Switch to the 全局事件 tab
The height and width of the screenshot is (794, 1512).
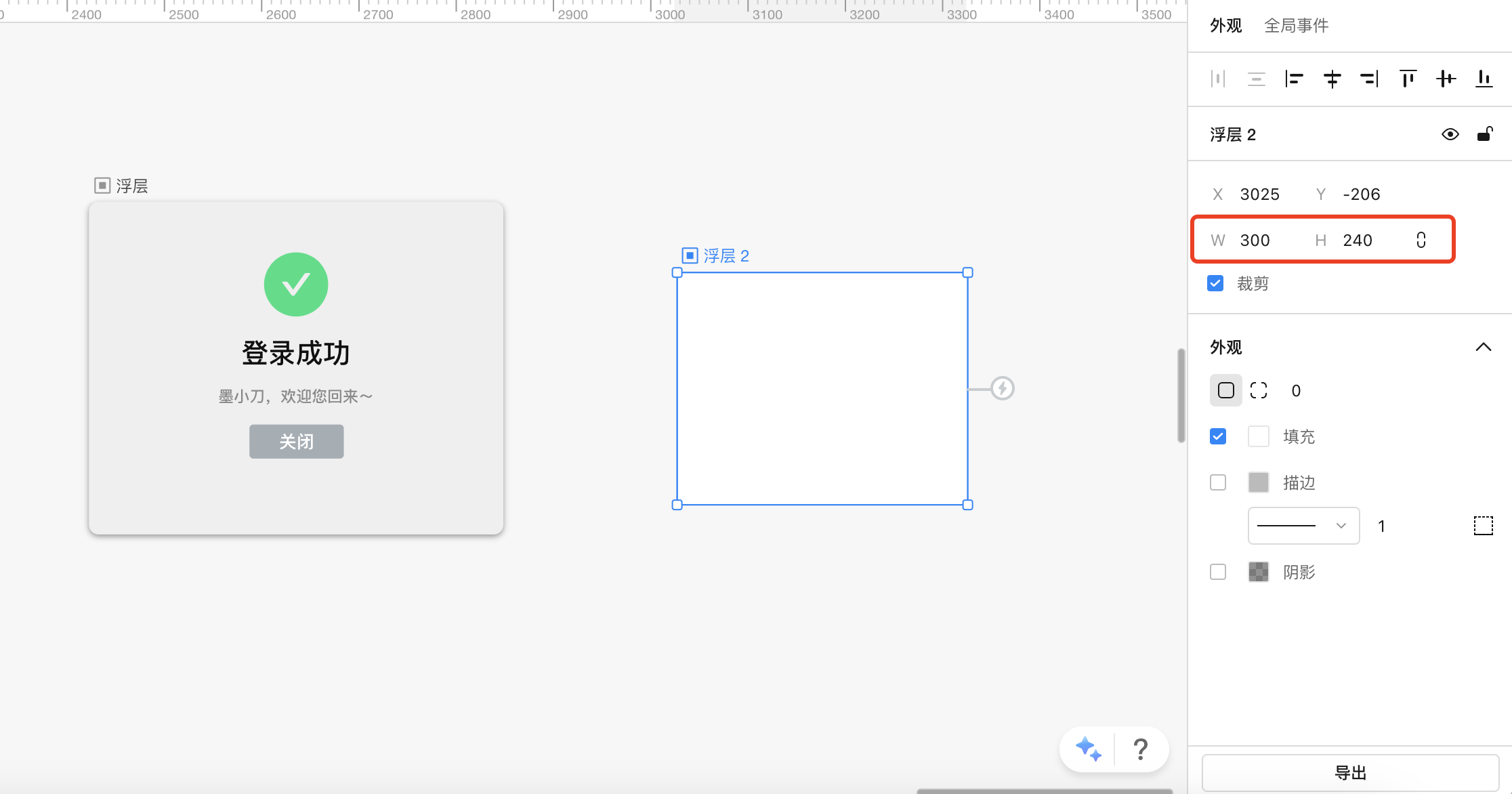click(1296, 26)
